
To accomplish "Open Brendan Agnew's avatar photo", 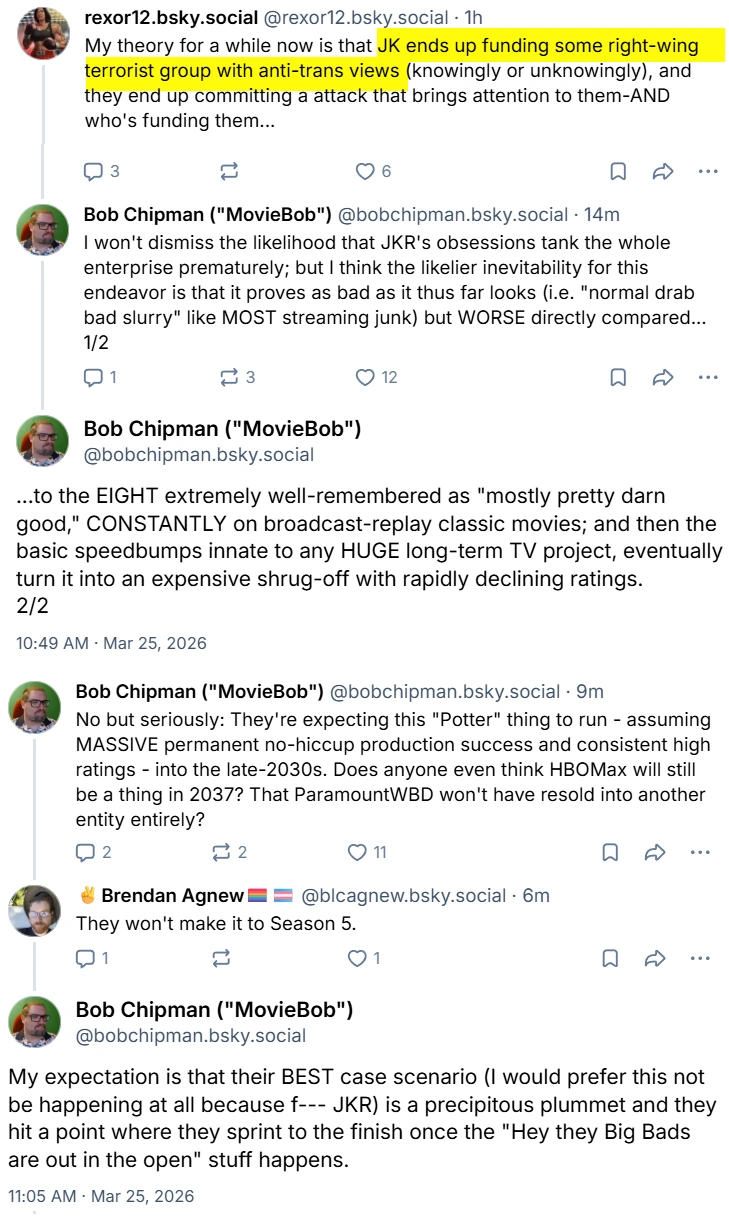I will 34,911.
